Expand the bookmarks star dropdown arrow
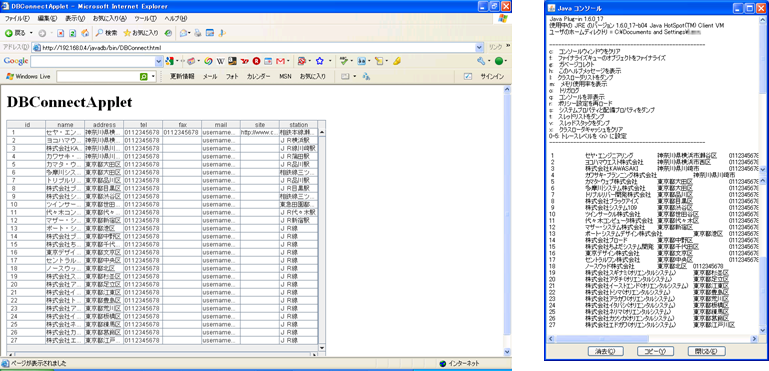 tap(330, 61)
